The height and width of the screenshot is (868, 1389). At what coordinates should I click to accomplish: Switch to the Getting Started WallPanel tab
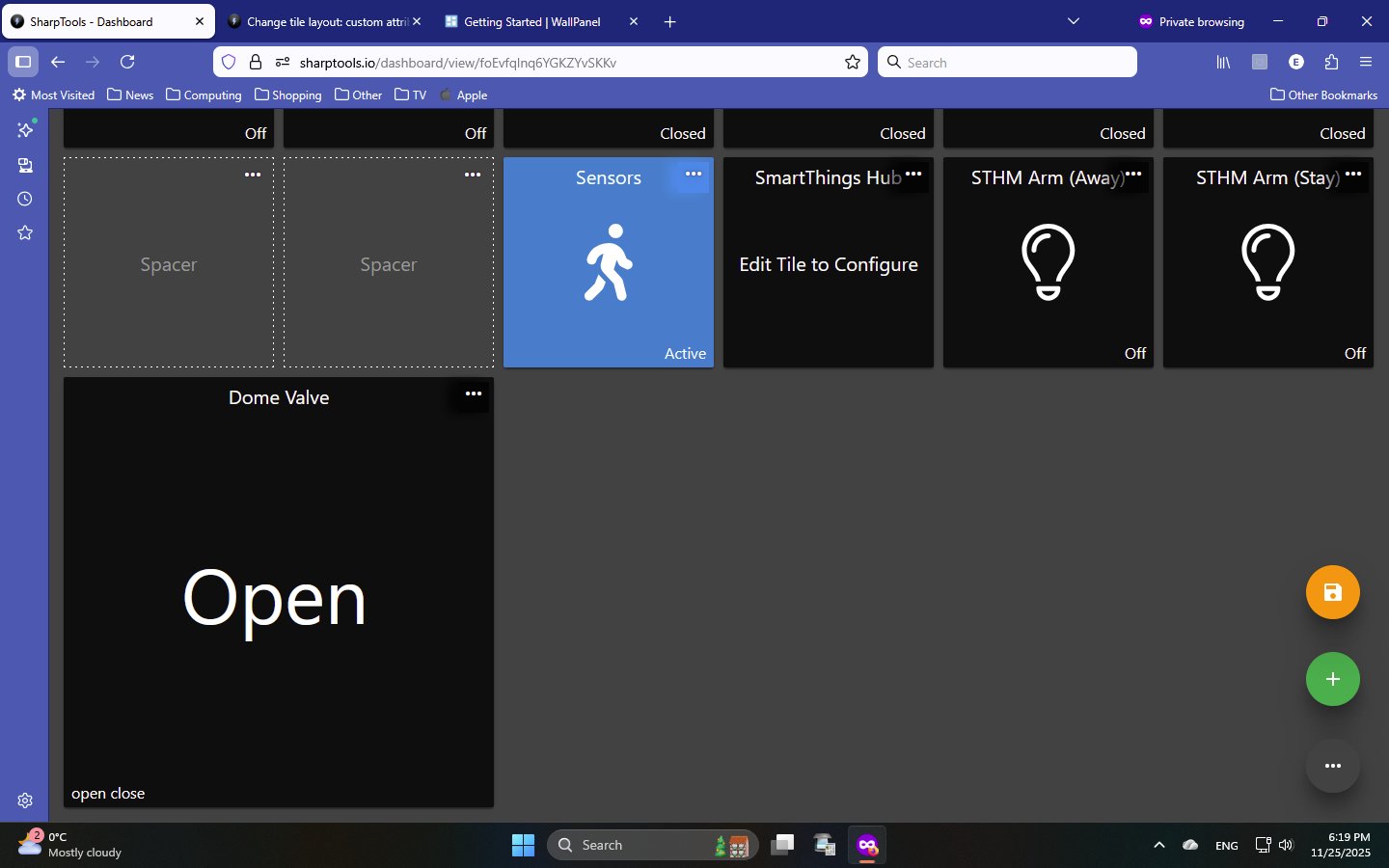click(x=531, y=21)
